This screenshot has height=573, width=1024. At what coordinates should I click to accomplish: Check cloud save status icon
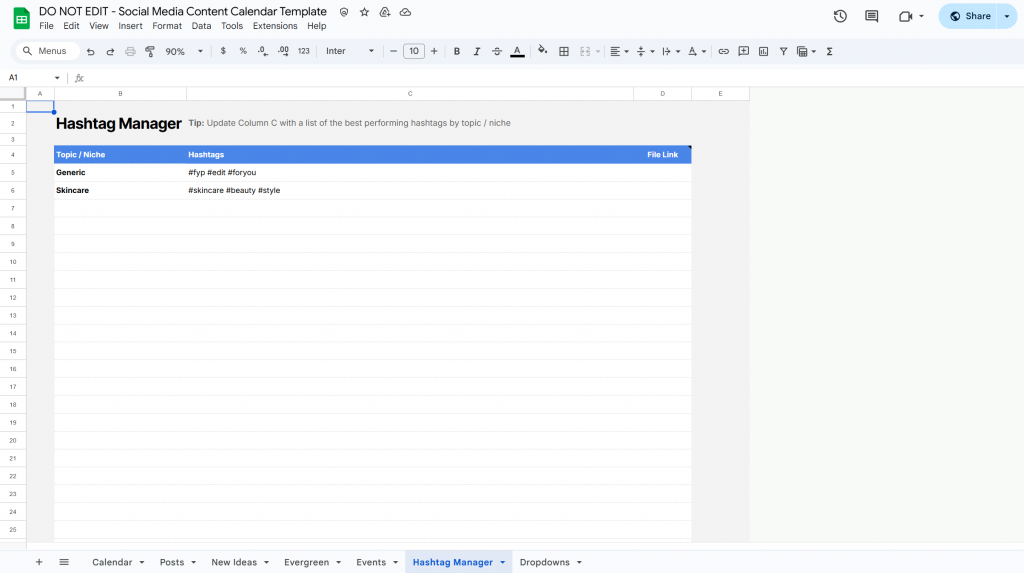point(406,12)
